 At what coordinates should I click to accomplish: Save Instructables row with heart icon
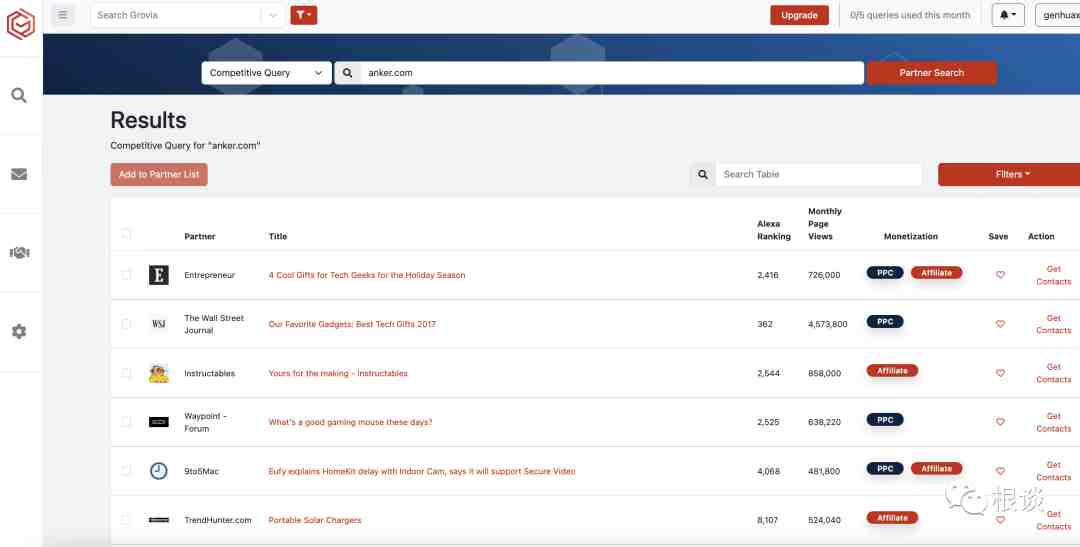(x=1000, y=373)
